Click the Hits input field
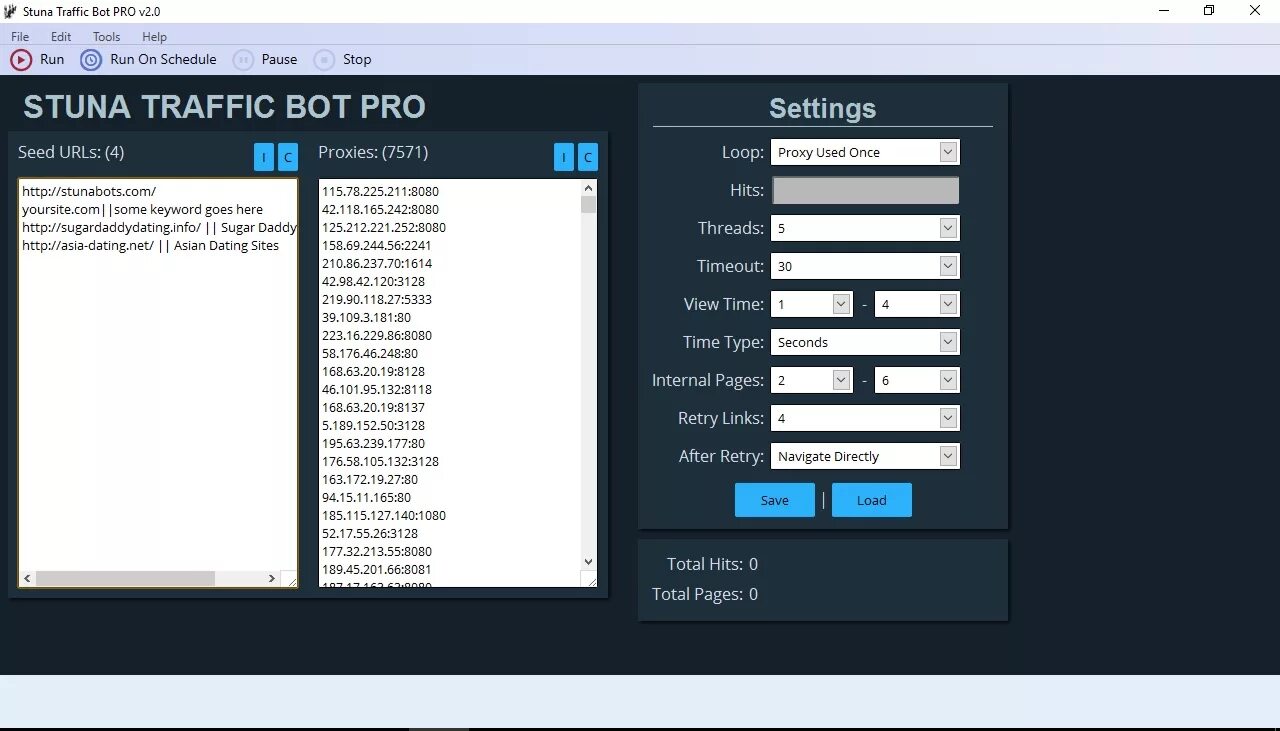The width and height of the screenshot is (1280, 731). (866, 190)
